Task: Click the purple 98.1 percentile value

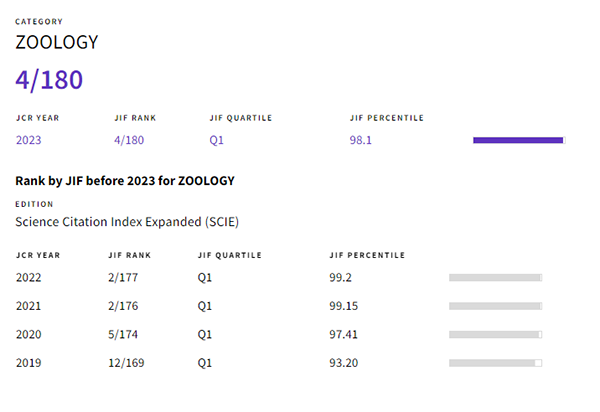Action: [360, 140]
